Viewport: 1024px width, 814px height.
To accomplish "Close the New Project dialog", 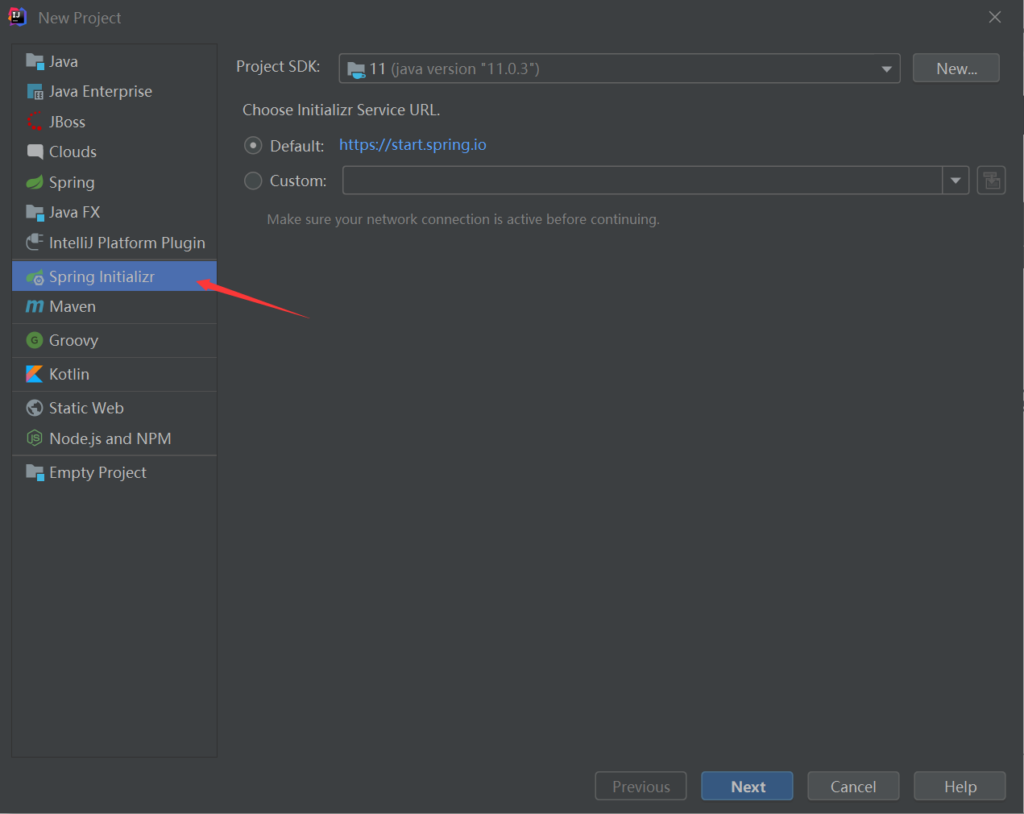I will [x=995, y=17].
